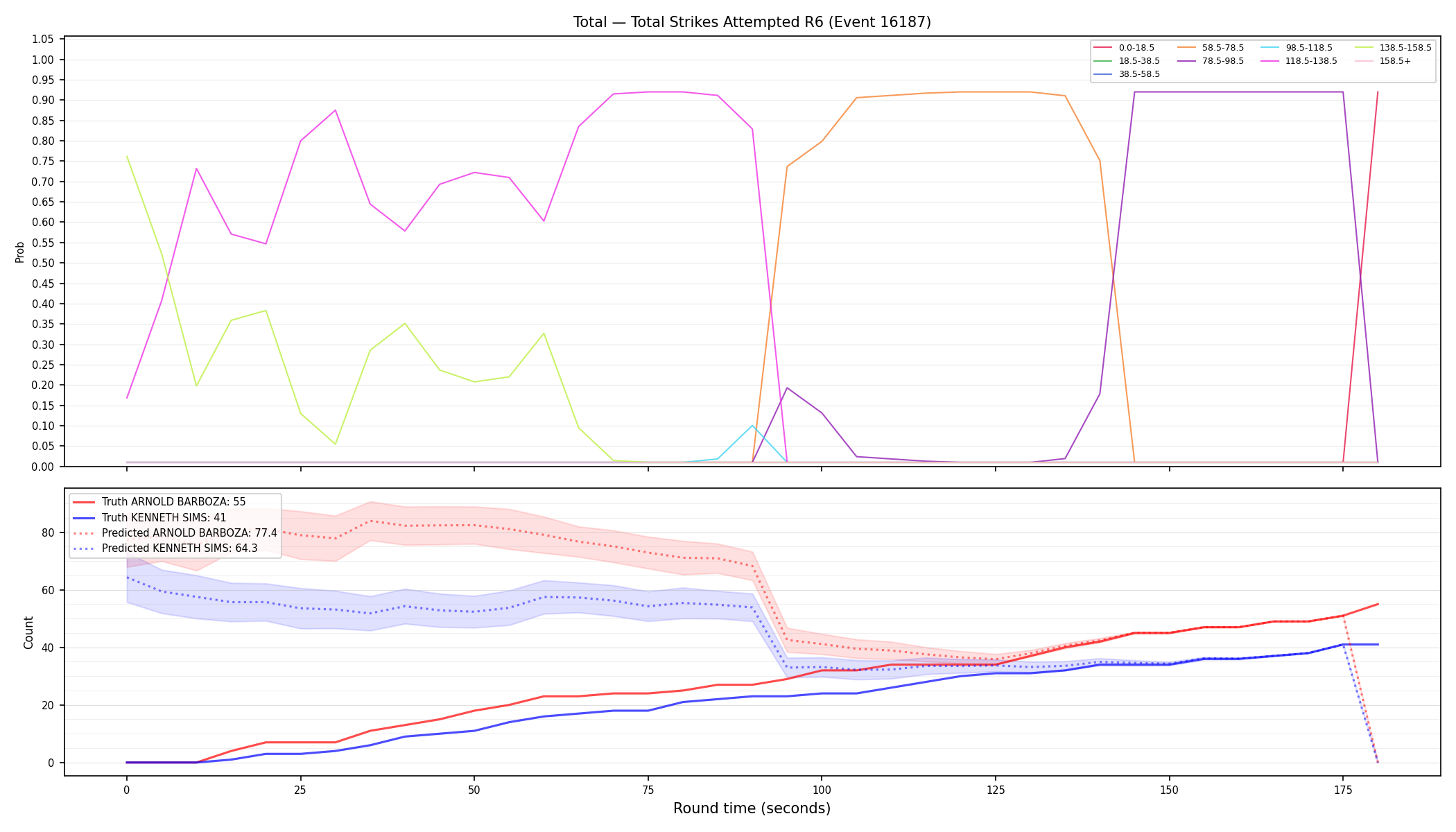Click the '0.10' tick on Prob axis

[43, 426]
